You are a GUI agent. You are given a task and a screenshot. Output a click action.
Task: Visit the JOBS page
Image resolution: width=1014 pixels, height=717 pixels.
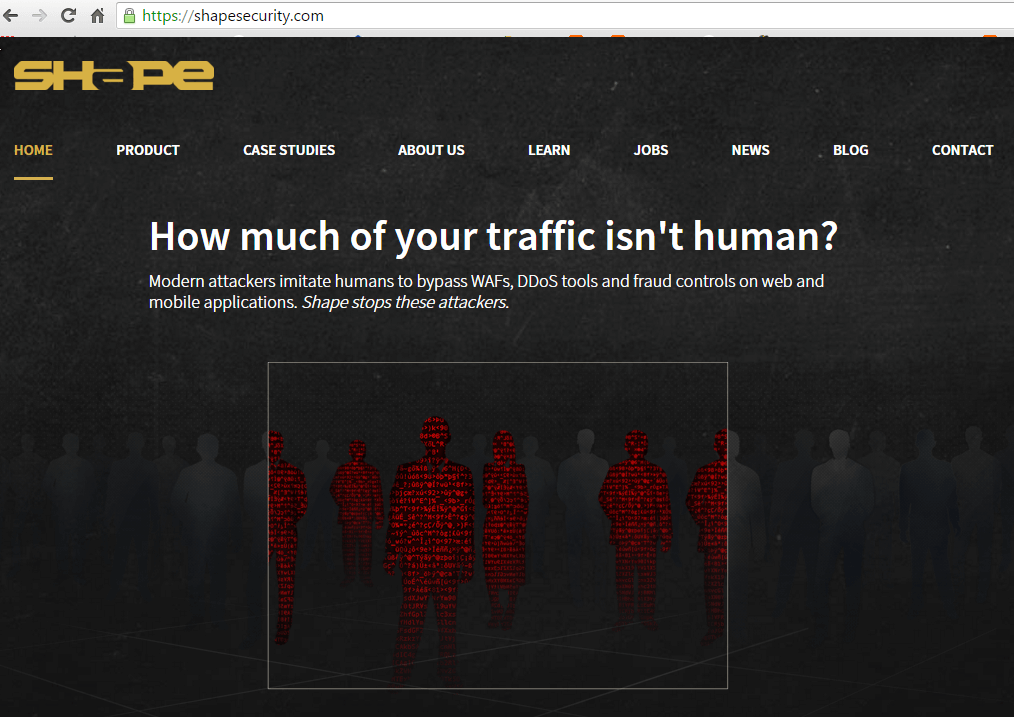[651, 150]
